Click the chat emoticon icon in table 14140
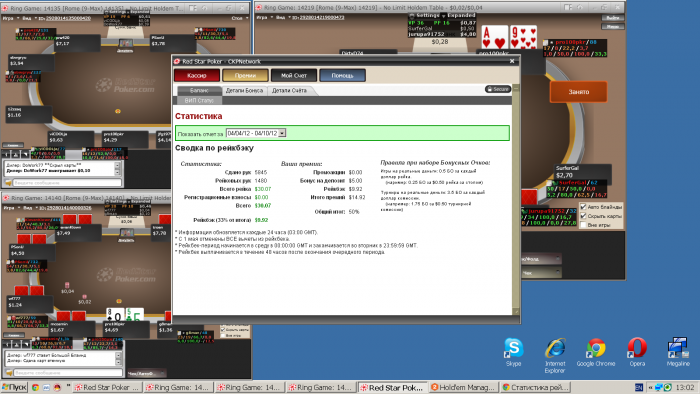This screenshot has height=394, width=700. (x=8, y=373)
